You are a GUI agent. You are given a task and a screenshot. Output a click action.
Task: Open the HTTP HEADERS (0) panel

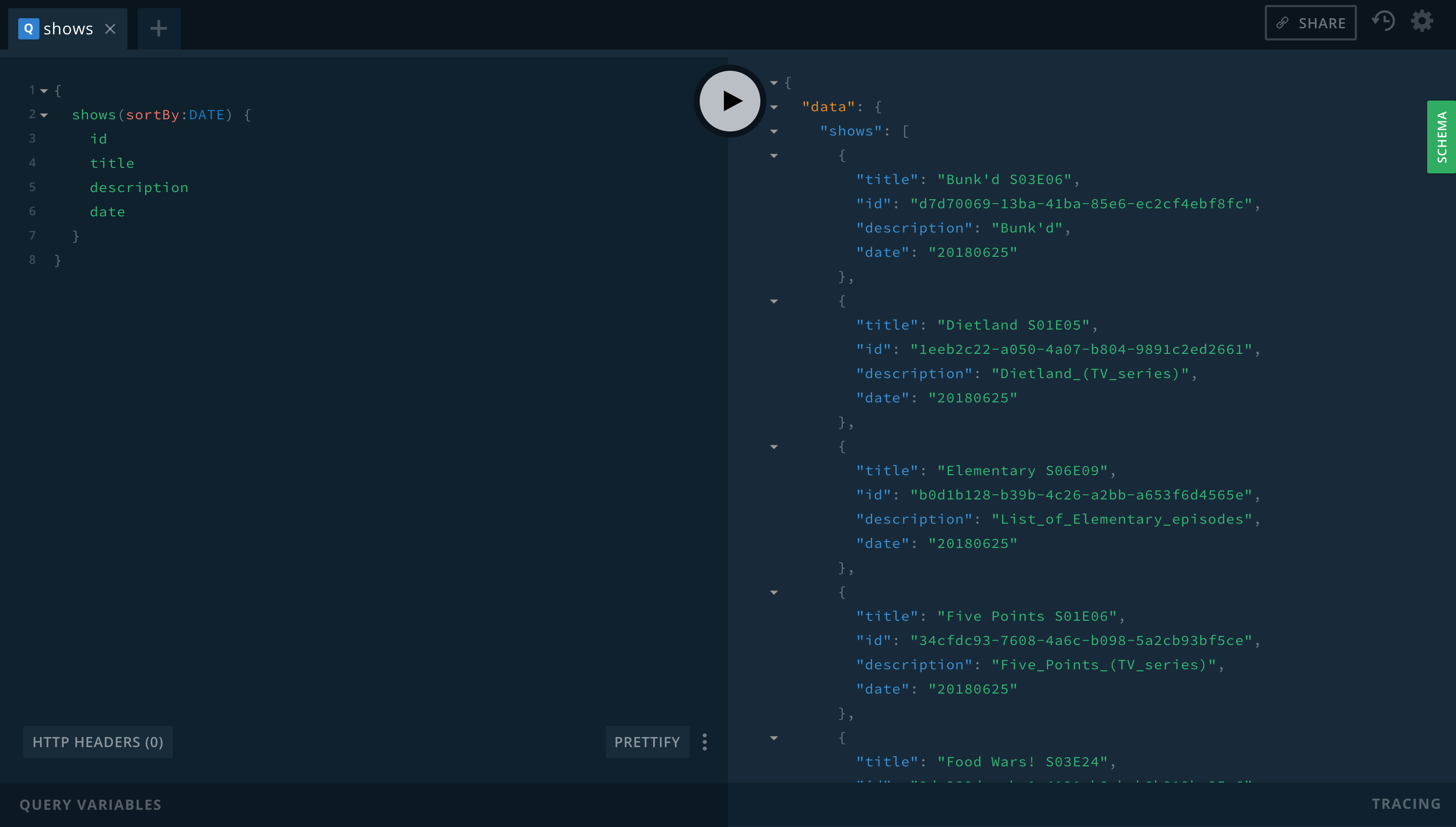98,742
